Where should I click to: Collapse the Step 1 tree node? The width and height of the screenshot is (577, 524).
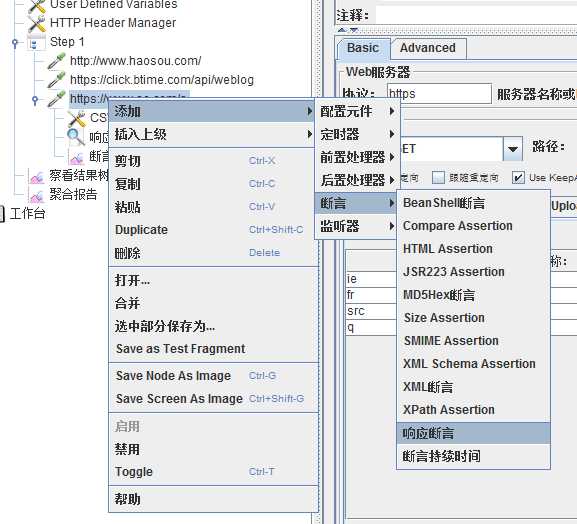pyautogui.click(x=15, y=43)
